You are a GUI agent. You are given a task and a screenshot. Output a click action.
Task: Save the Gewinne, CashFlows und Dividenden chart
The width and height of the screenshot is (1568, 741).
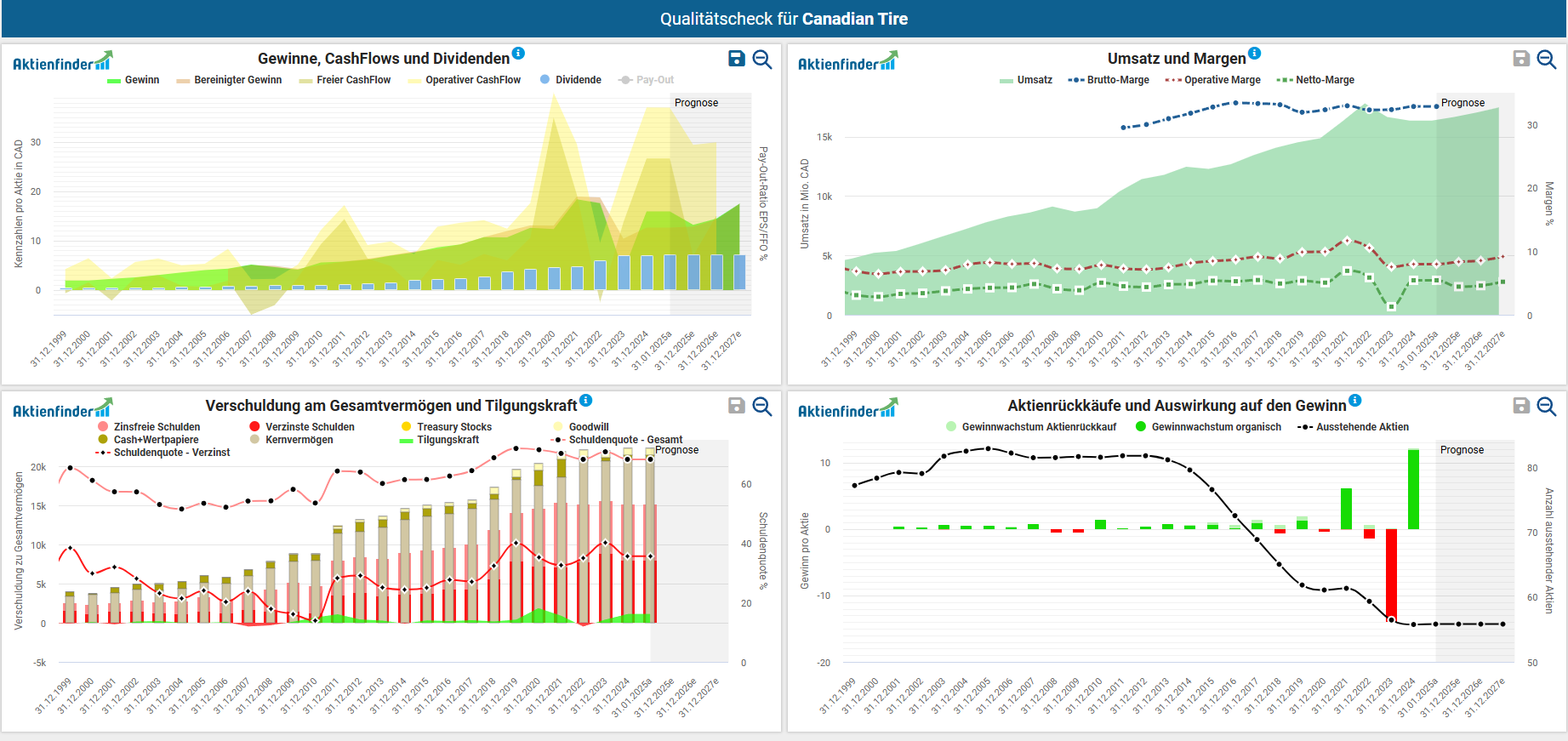pyautogui.click(x=737, y=59)
